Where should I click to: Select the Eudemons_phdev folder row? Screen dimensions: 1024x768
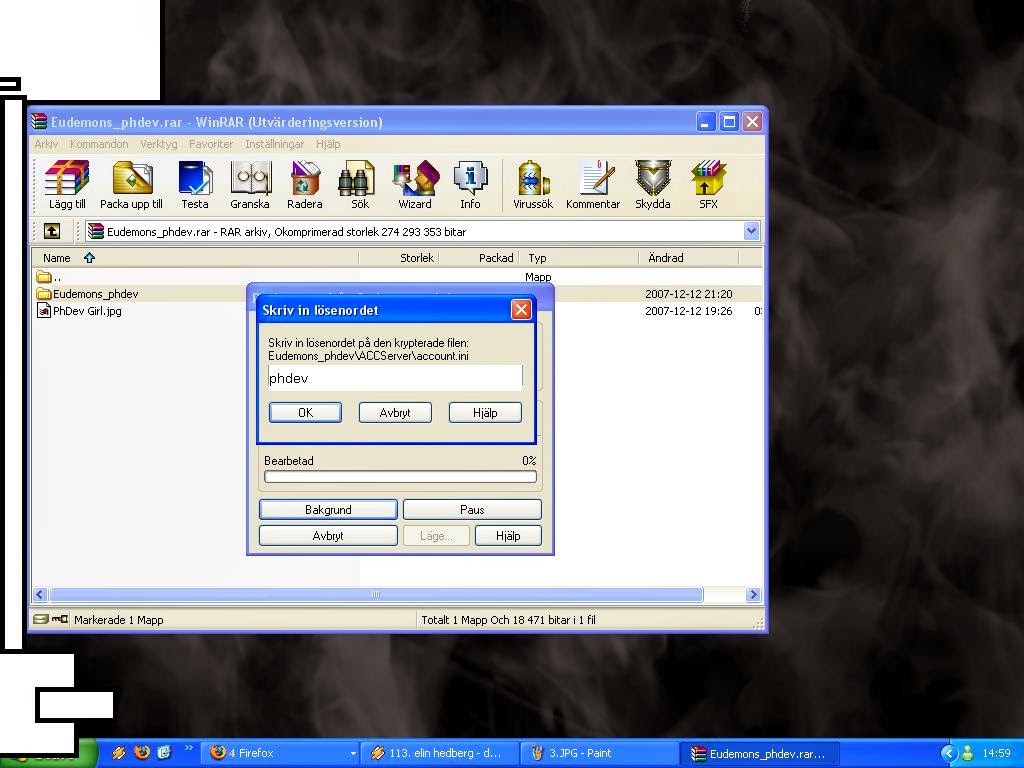coord(396,294)
